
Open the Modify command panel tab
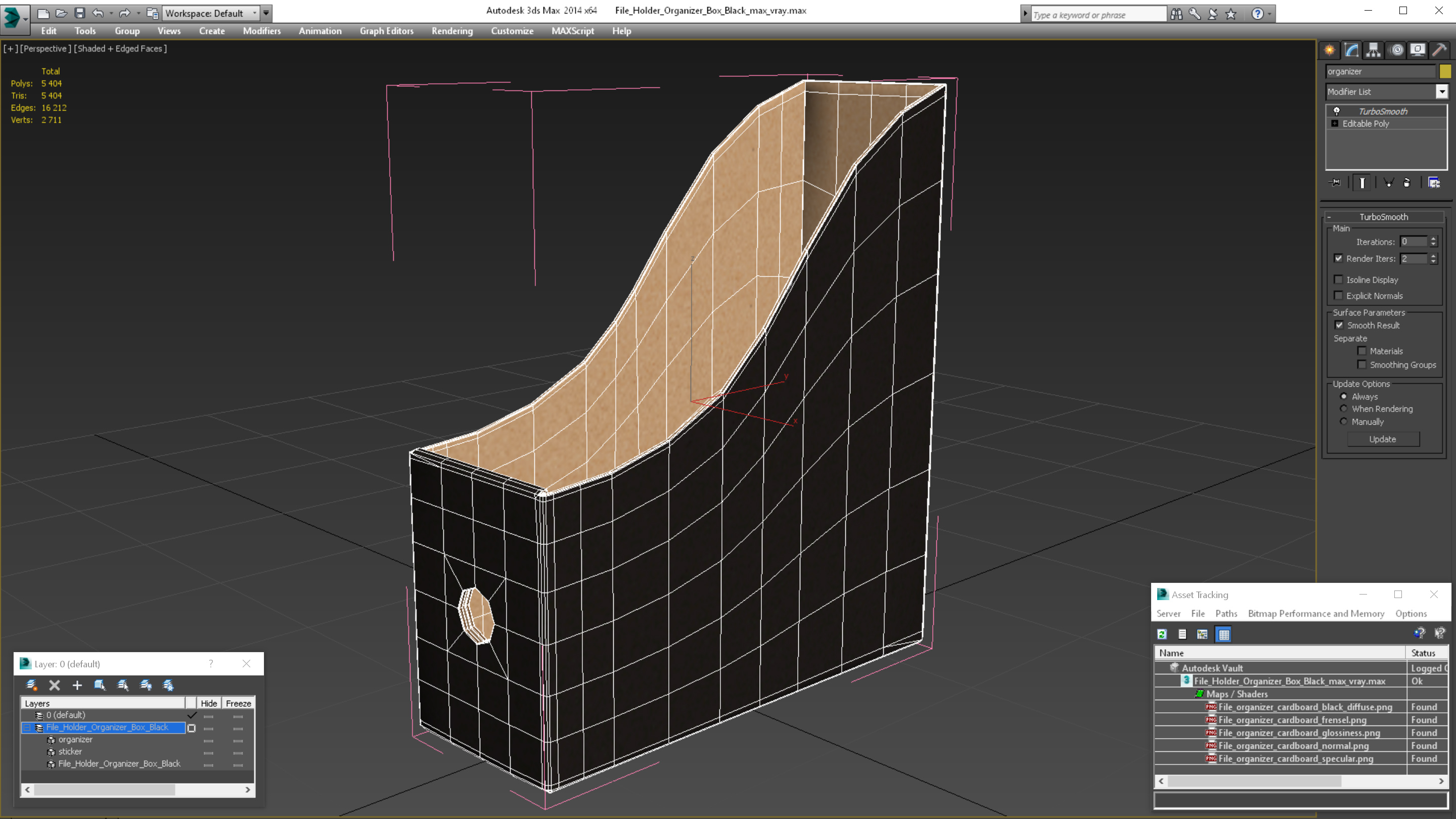point(1351,51)
